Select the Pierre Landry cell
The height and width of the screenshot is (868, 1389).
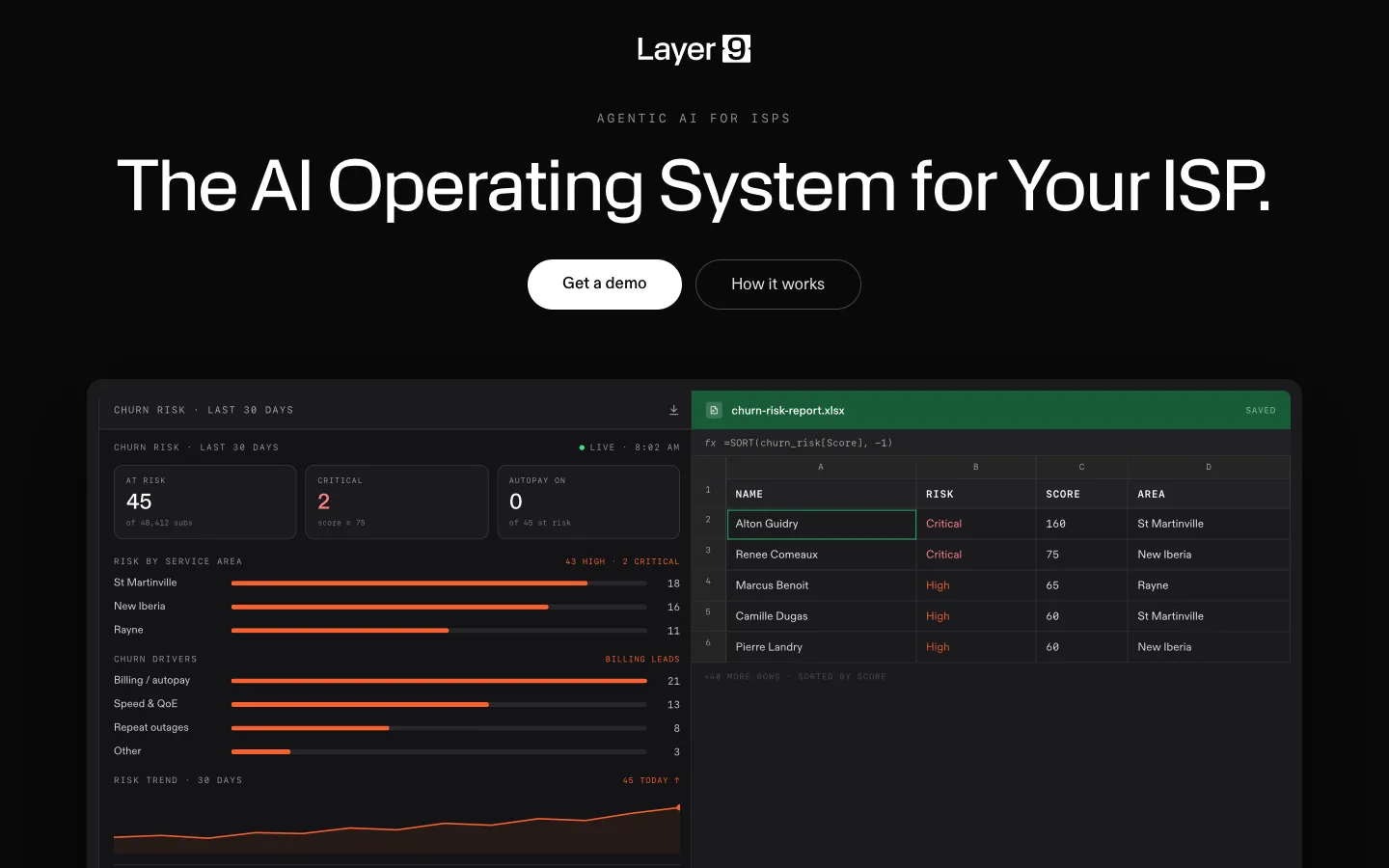point(821,647)
